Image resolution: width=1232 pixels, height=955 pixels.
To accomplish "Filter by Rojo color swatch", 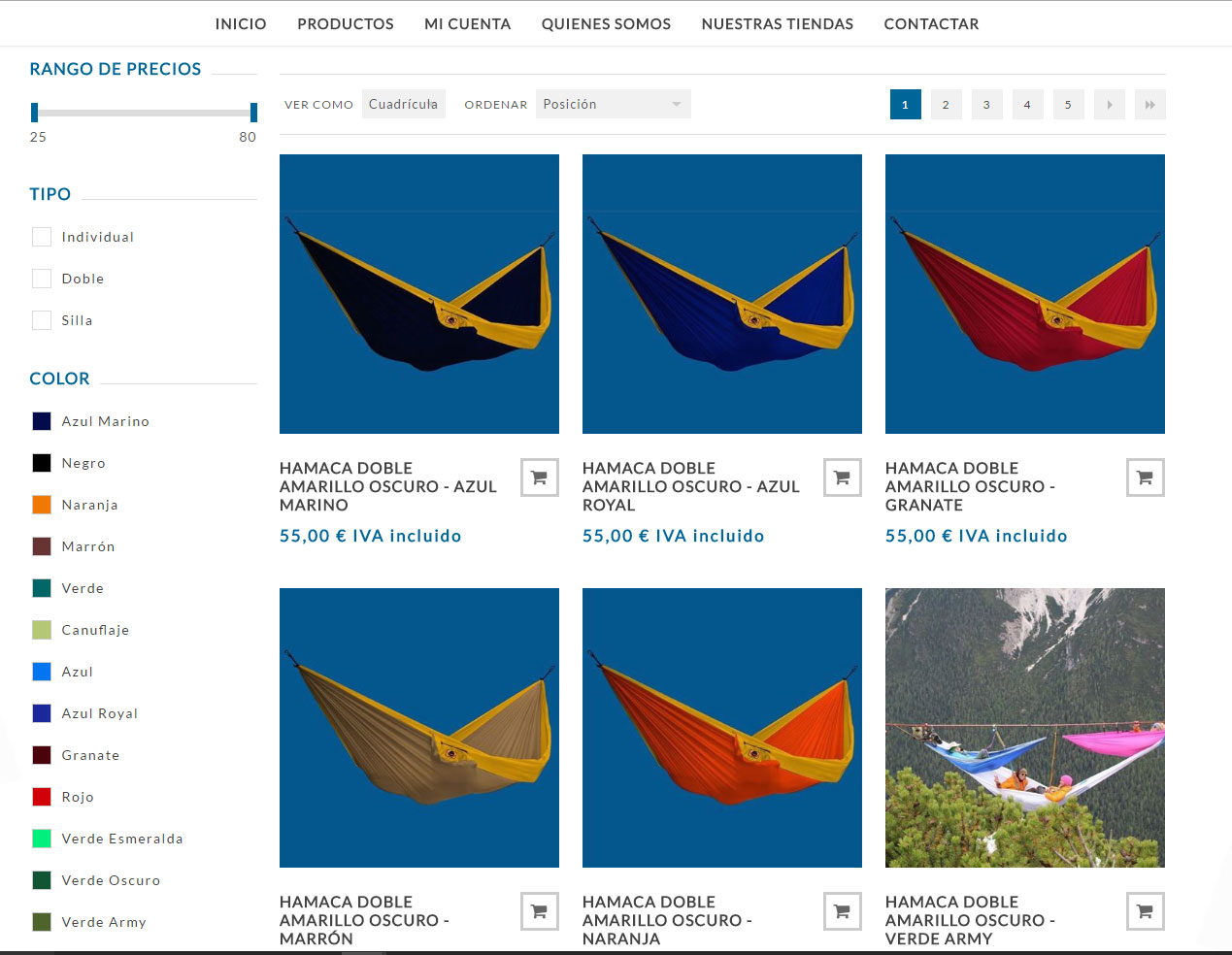I will (x=42, y=797).
